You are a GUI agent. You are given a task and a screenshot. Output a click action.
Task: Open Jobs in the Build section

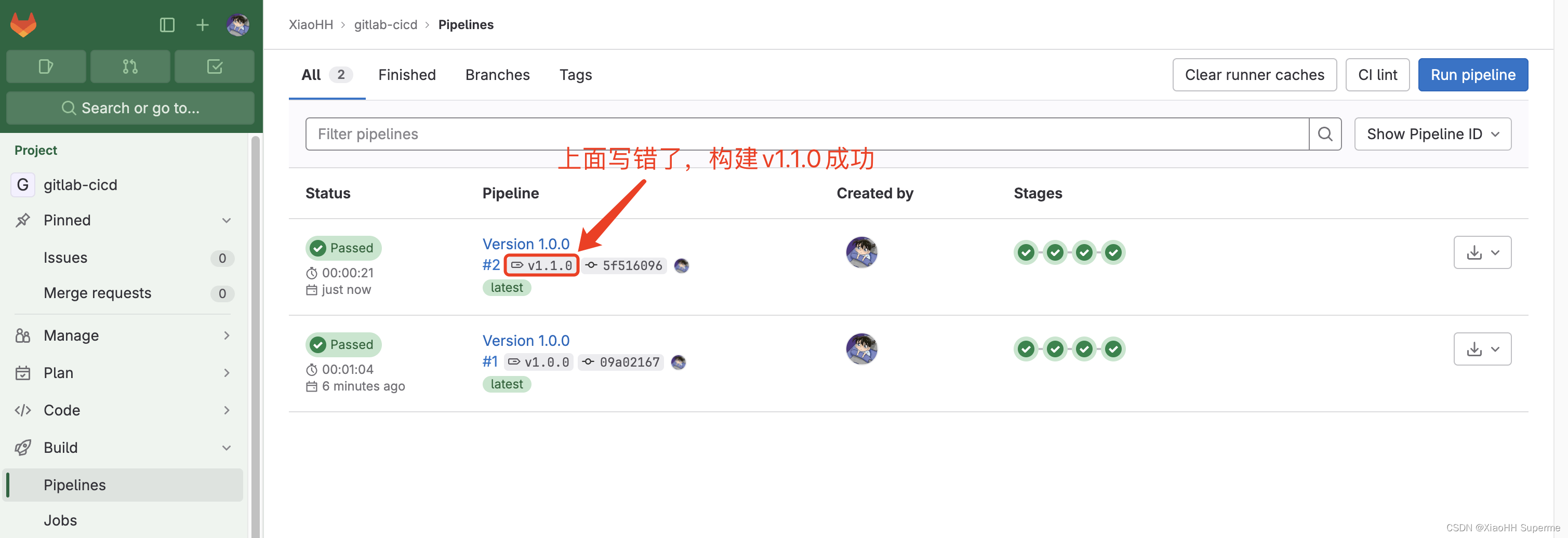pos(60,520)
